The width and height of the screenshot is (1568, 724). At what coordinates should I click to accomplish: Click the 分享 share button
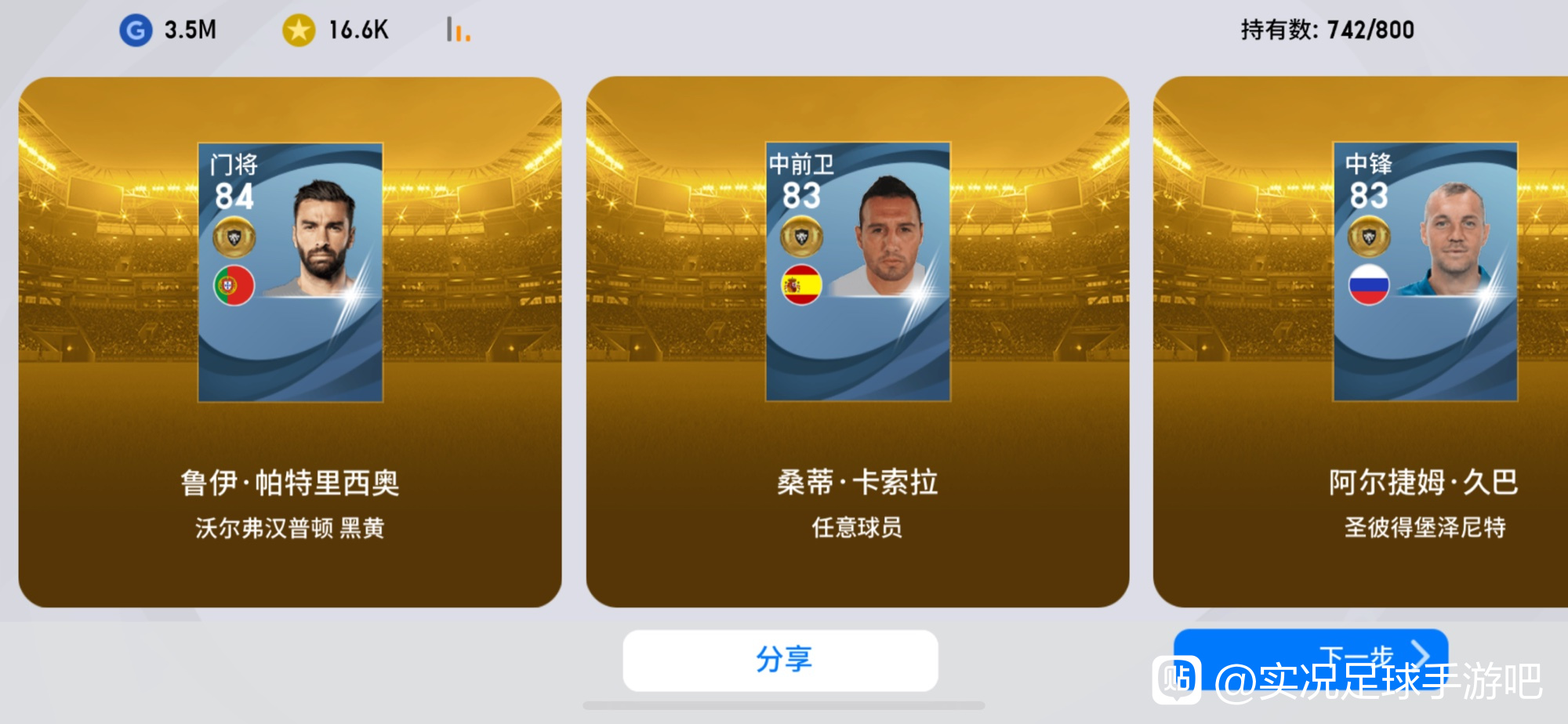tap(780, 660)
